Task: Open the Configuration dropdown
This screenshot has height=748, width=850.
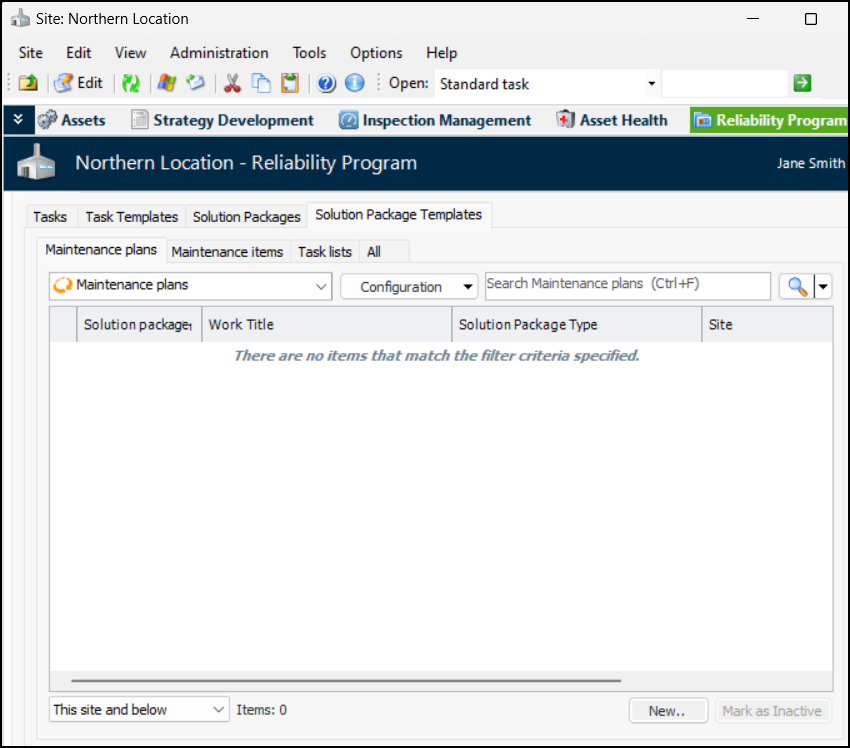Action: point(409,286)
